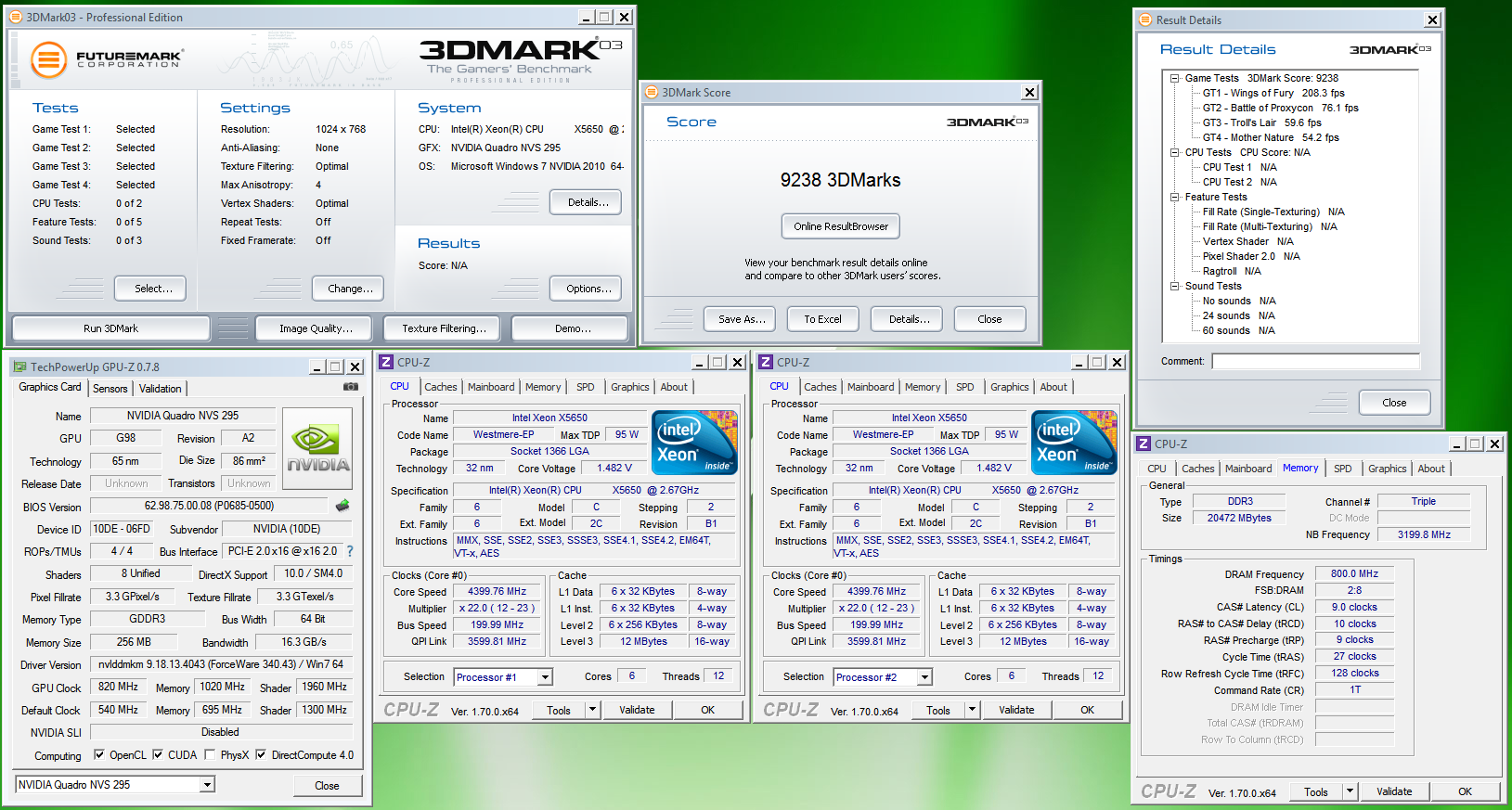
Task: Click the BIOS save chip icon in GPU-Z
Action: tap(342, 506)
